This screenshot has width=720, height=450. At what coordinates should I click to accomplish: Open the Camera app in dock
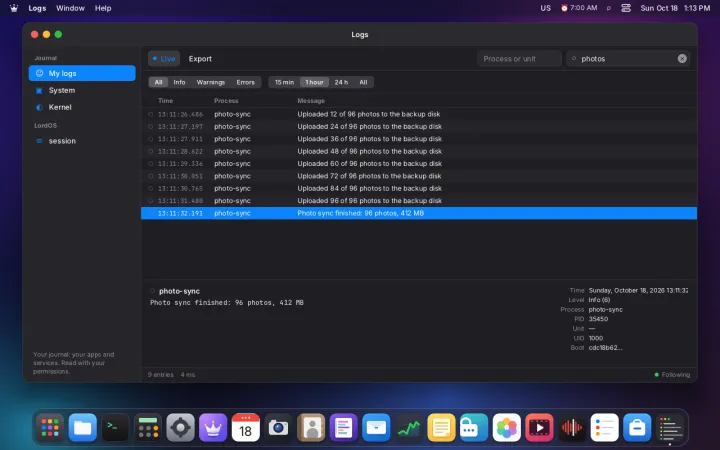pyautogui.click(x=278, y=428)
